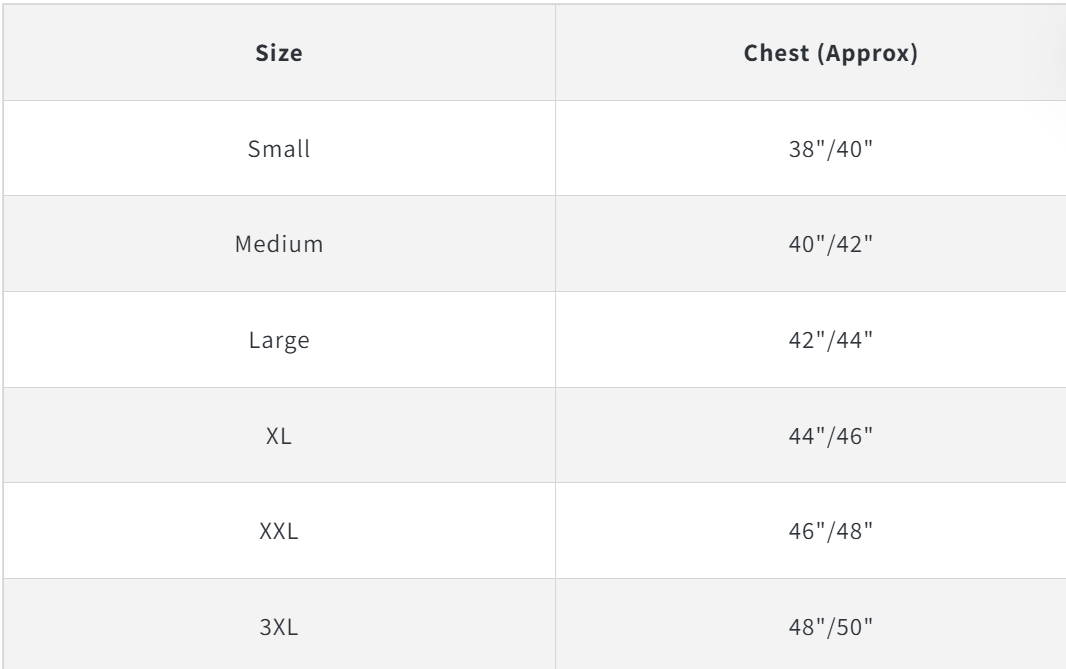The height and width of the screenshot is (669, 1066).
Task: Select the XXL size cell
Action: [279, 532]
